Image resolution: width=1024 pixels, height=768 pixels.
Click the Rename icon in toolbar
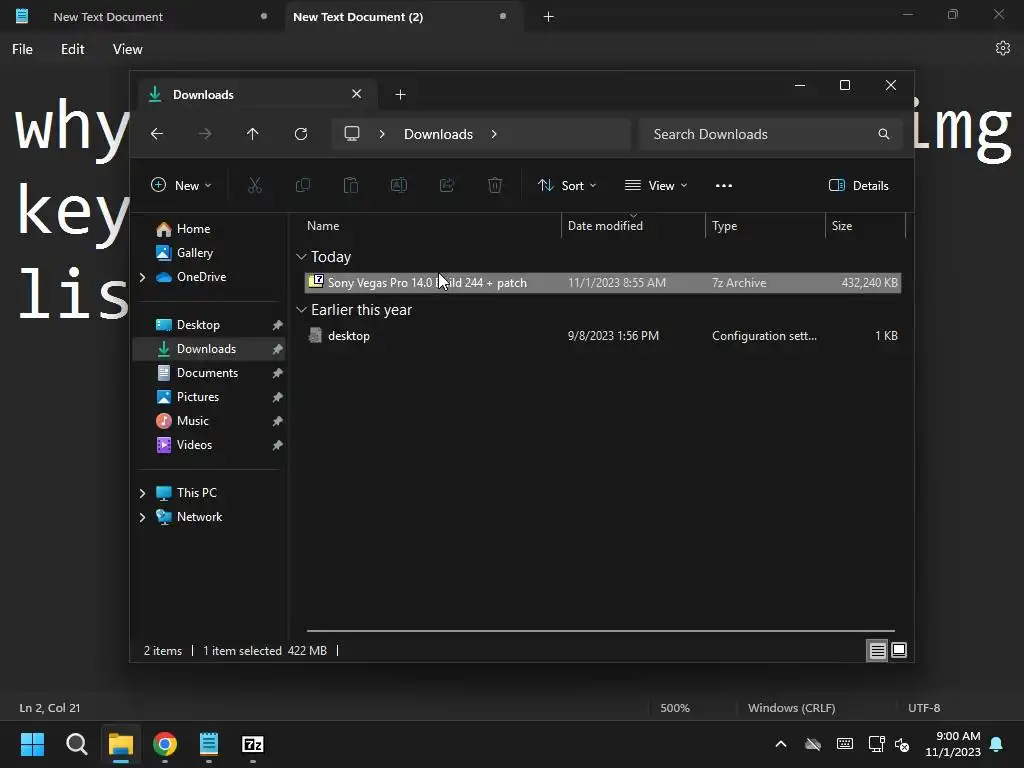pyautogui.click(x=399, y=185)
